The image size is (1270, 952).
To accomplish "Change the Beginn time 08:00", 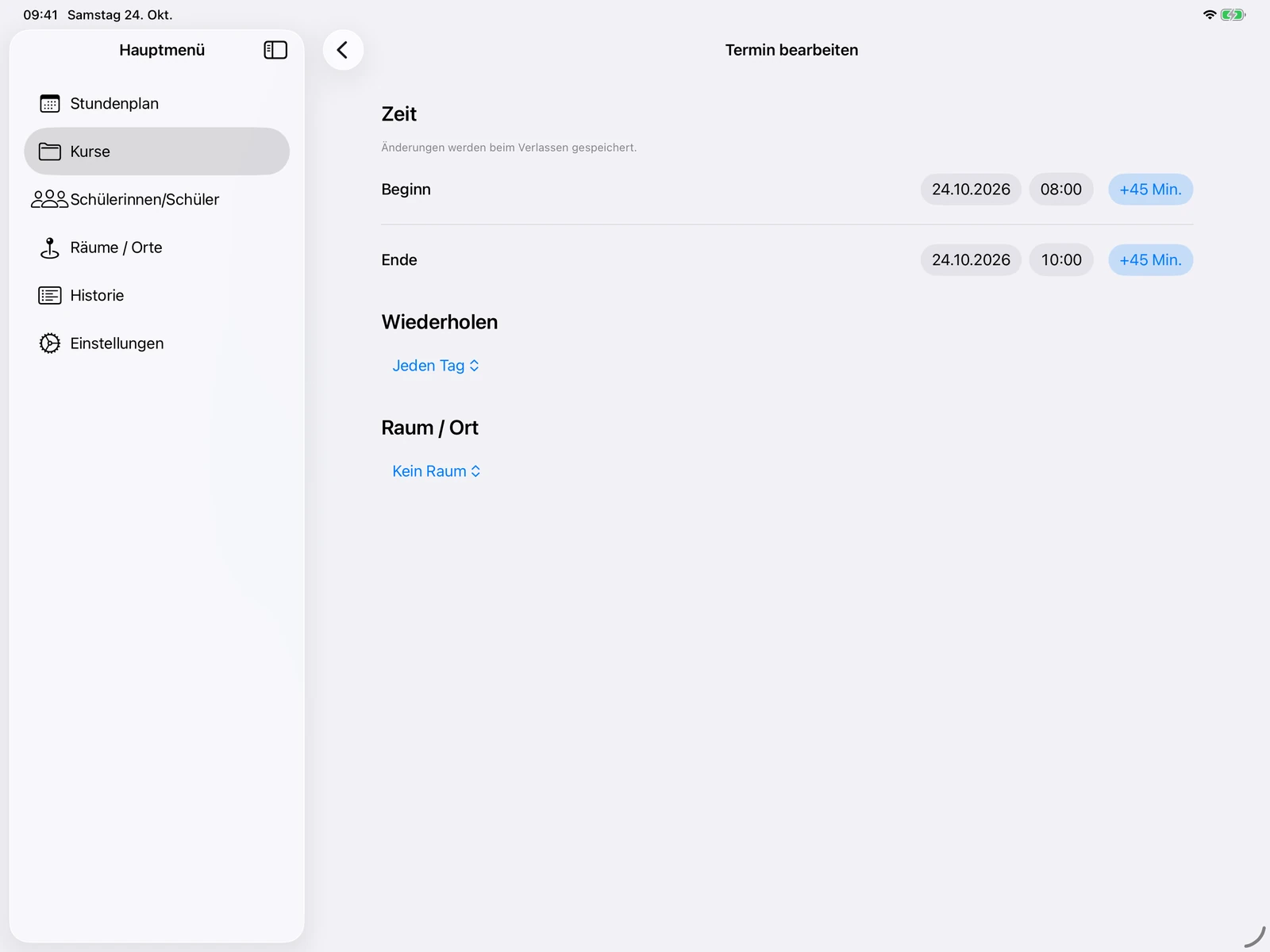I will click(x=1061, y=190).
